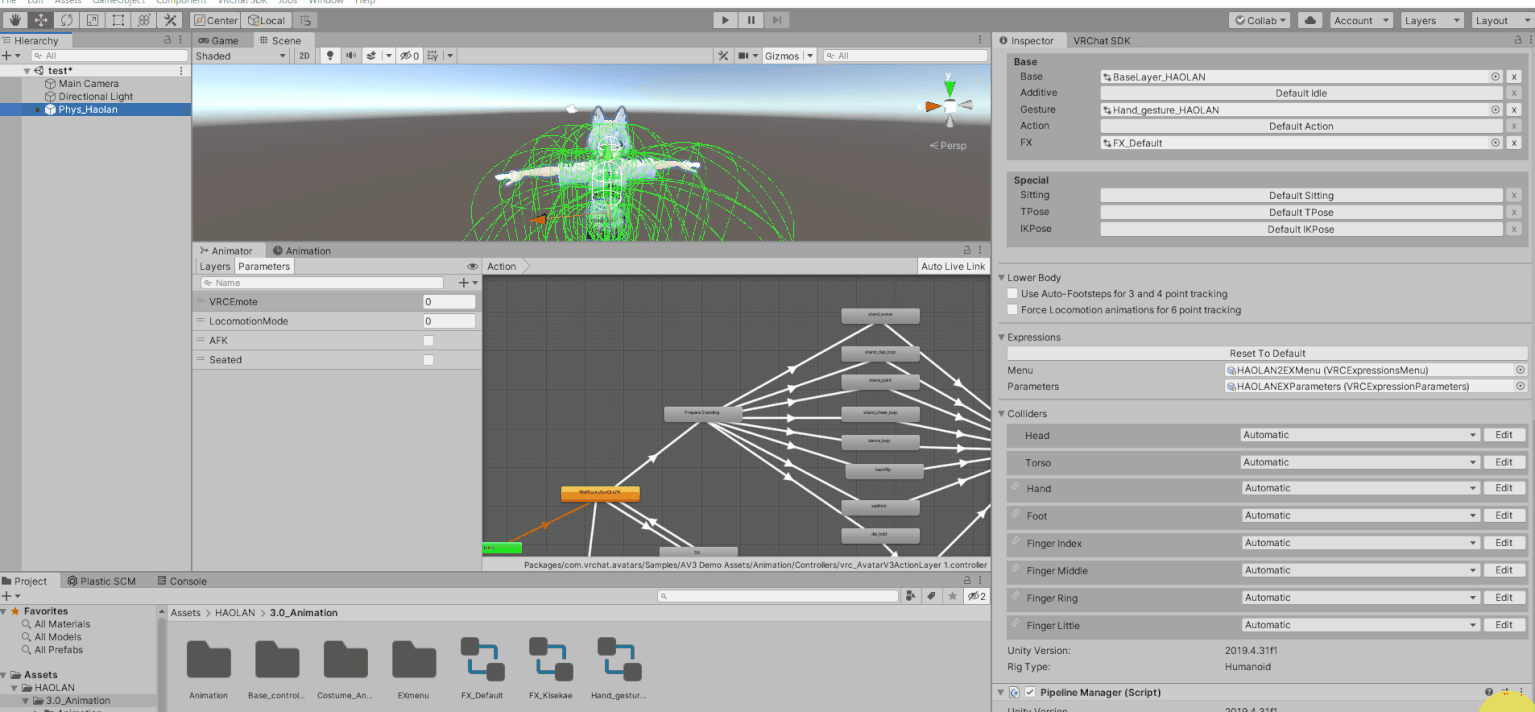The height and width of the screenshot is (712, 1535).
Task: Click the Pause button
Action: (751, 20)
